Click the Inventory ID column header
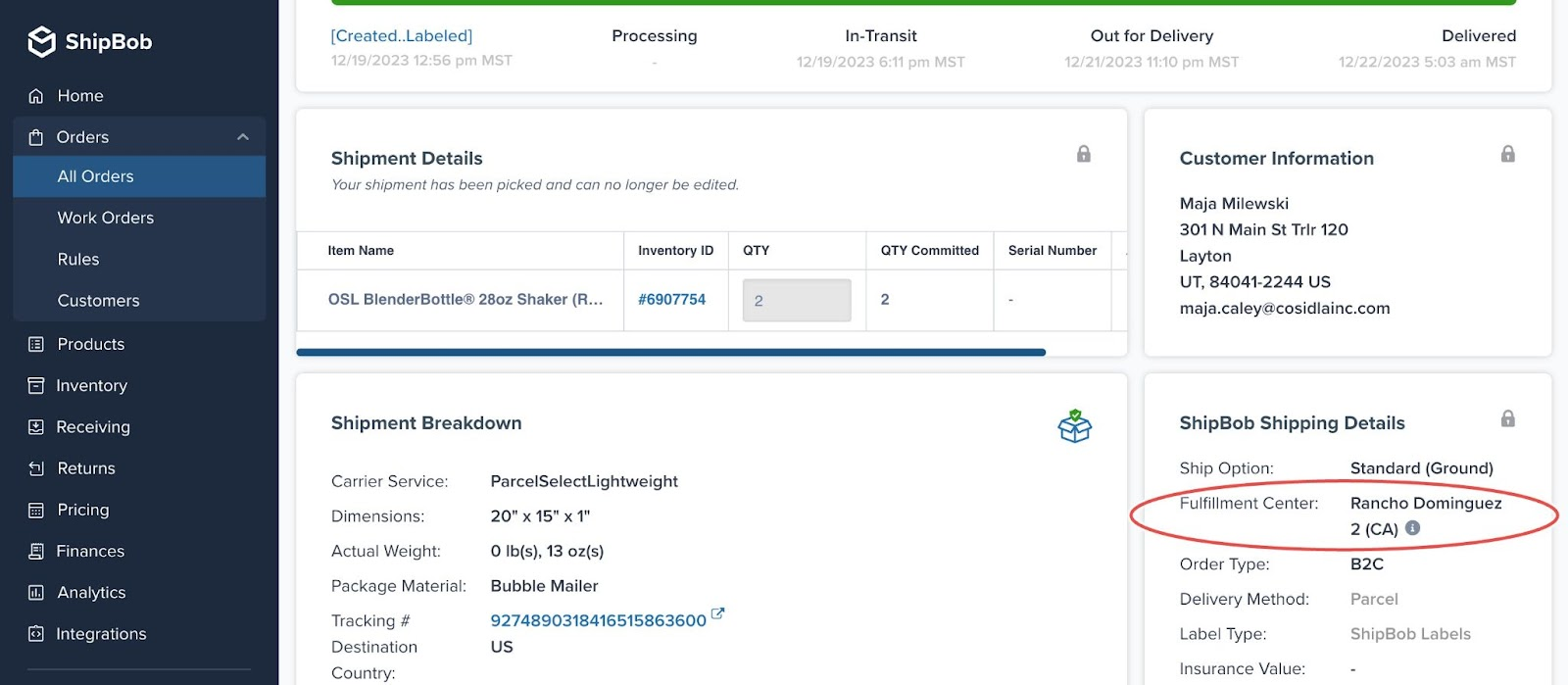Screen dimensions: 1568x685 point(676,251)
